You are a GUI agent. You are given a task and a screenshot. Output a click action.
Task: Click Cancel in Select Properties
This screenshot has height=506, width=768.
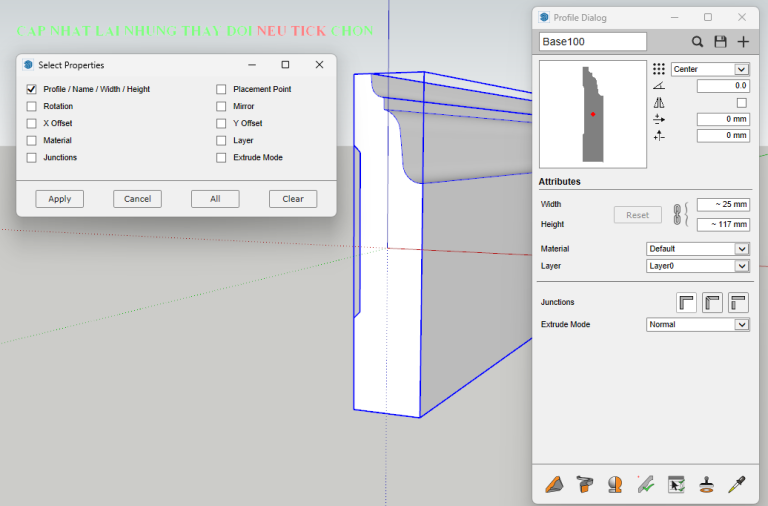tap(137, 199)
